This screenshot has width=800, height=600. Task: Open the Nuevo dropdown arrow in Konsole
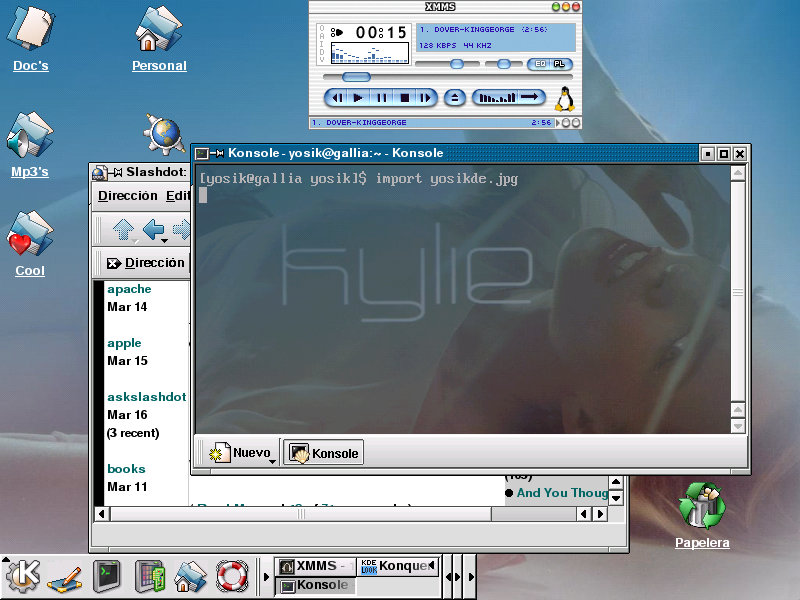click(x=272, y=461)
